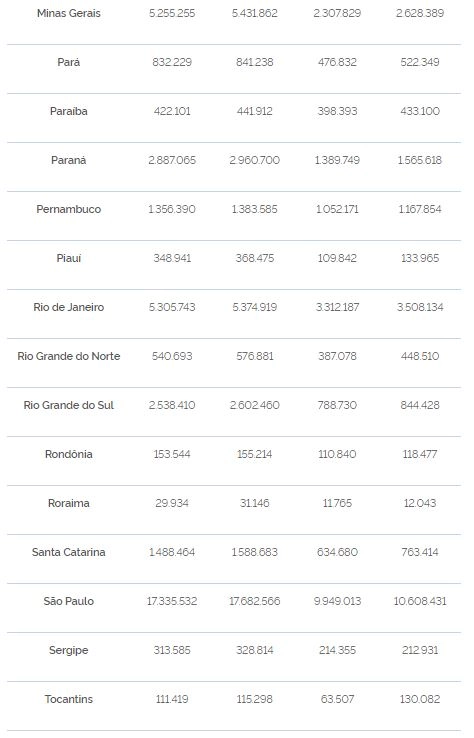Viewport: 474px width, 738px height.
Task: Click the Rondônia row label
Action: click(x=69, y=454)
